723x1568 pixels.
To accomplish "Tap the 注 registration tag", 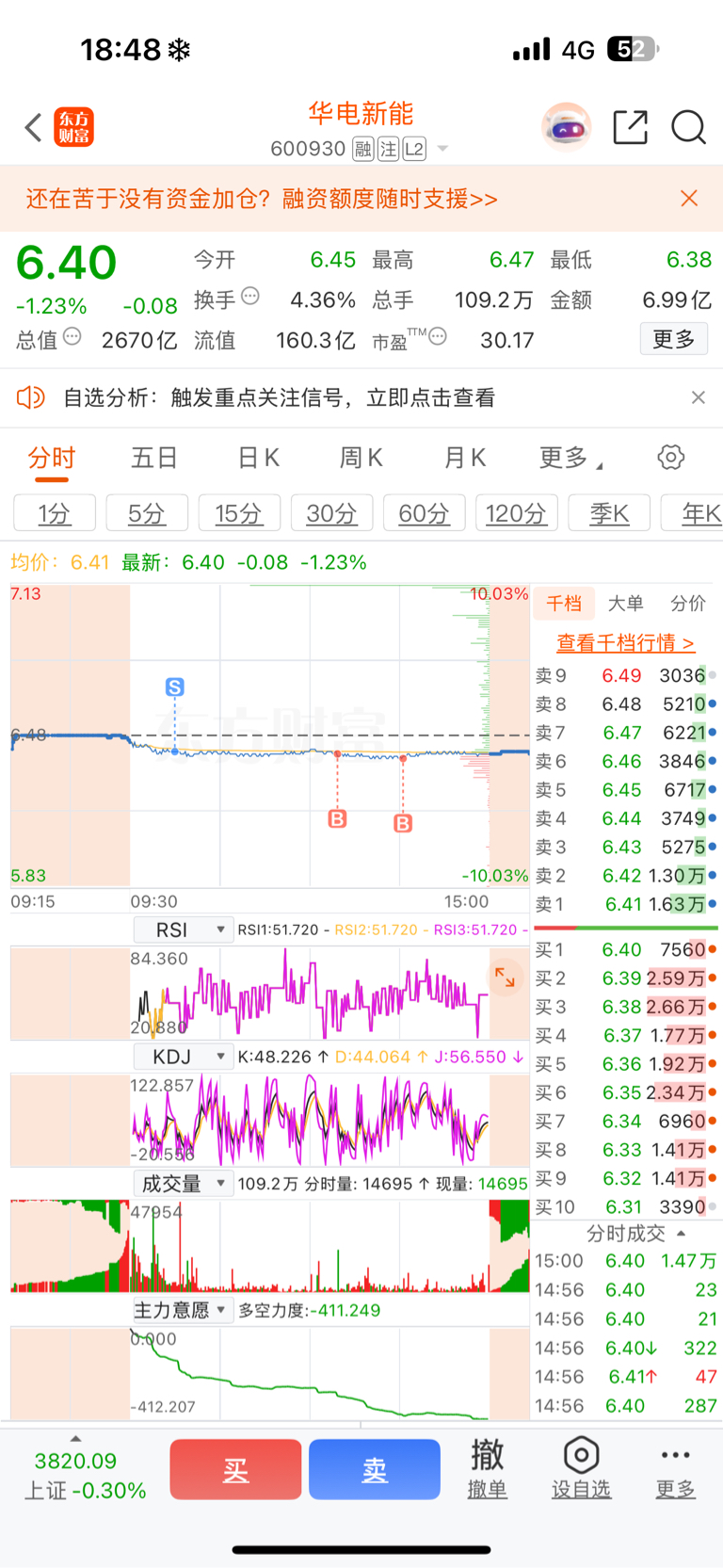I will (389, 149).
